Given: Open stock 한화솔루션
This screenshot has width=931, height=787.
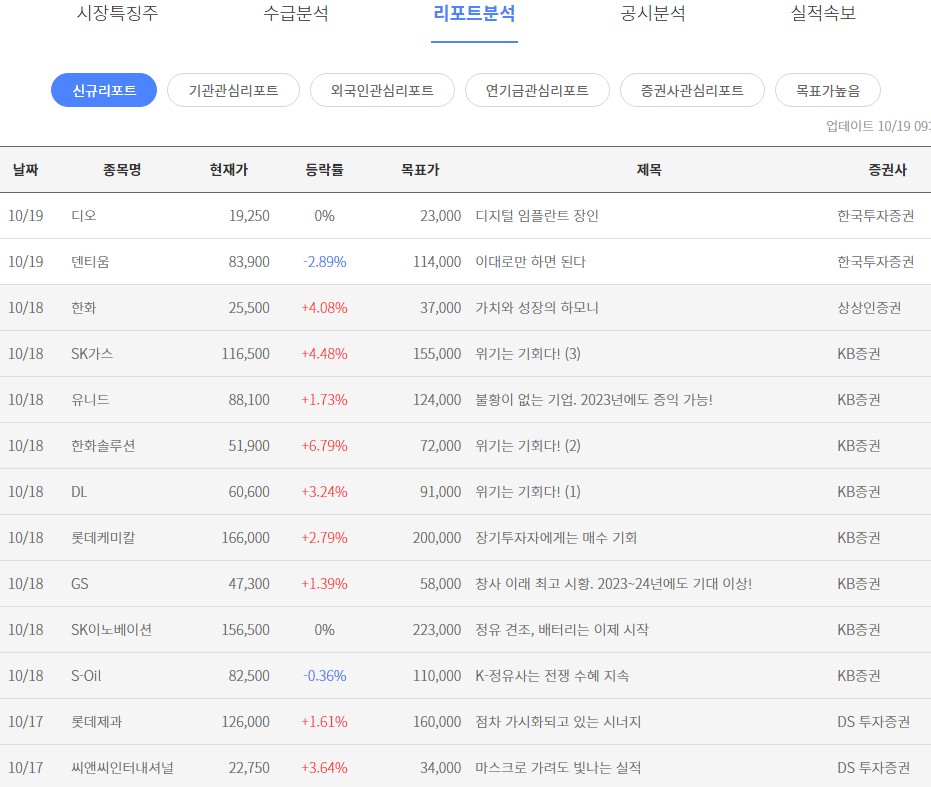Looking at the screenshot, I should pos(103,446).
